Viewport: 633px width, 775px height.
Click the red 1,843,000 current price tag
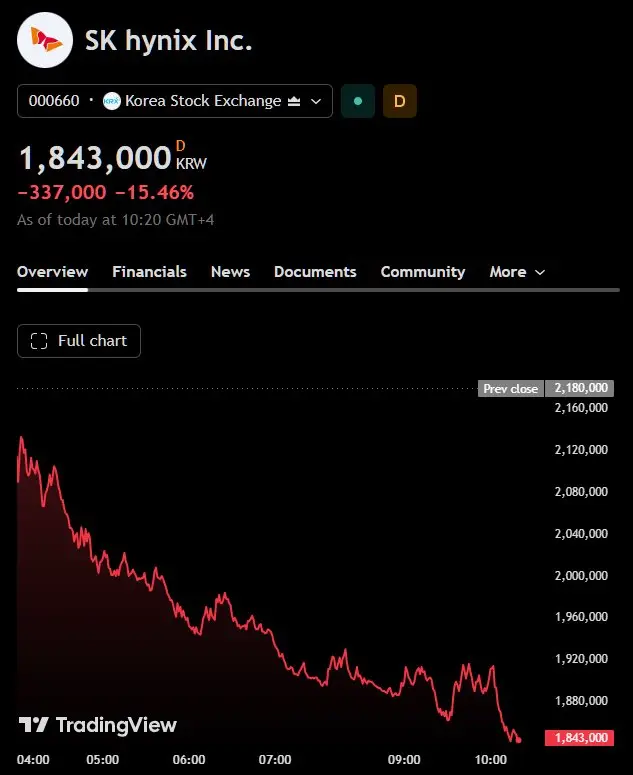(579, 737)
